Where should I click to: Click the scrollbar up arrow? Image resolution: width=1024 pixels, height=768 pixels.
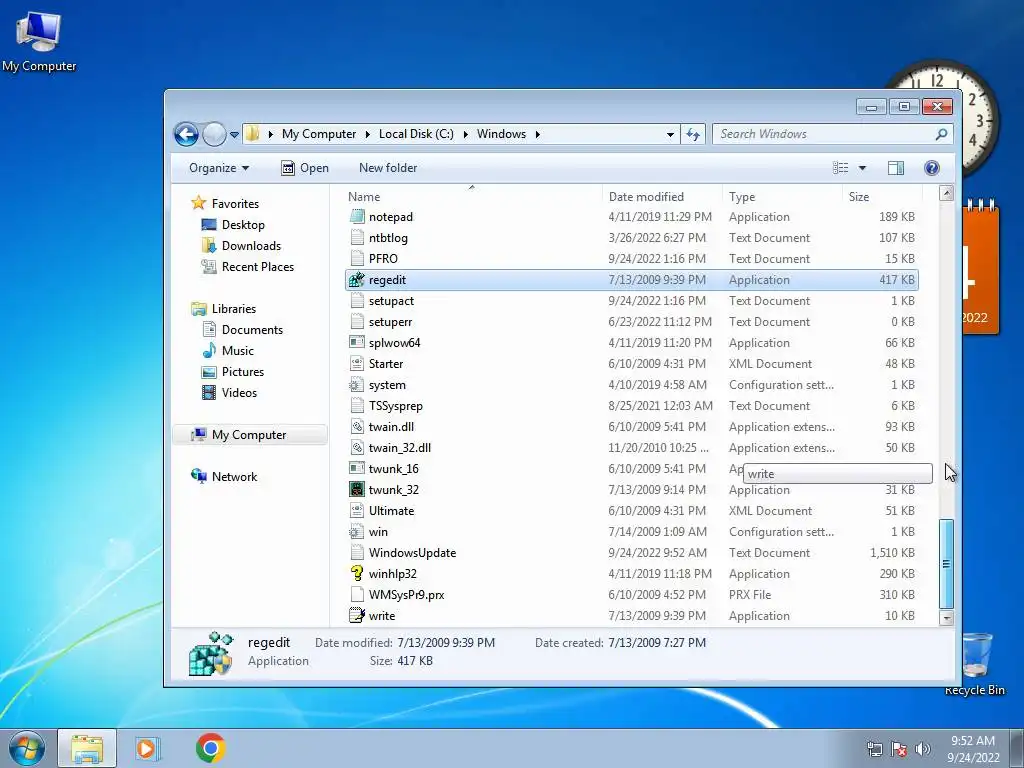[x=946, y=193]
